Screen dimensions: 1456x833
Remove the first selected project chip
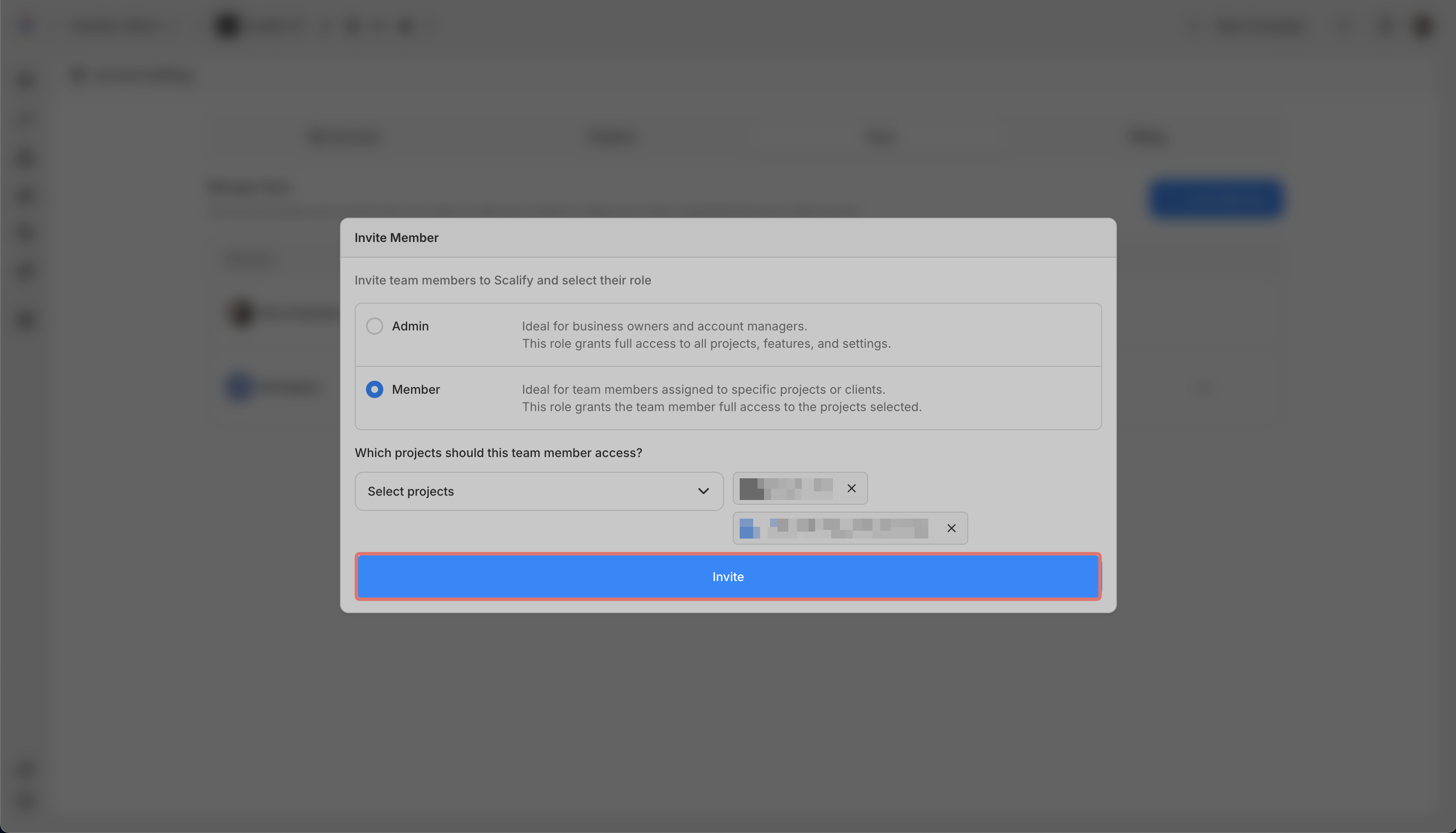[x=851, y=488]
